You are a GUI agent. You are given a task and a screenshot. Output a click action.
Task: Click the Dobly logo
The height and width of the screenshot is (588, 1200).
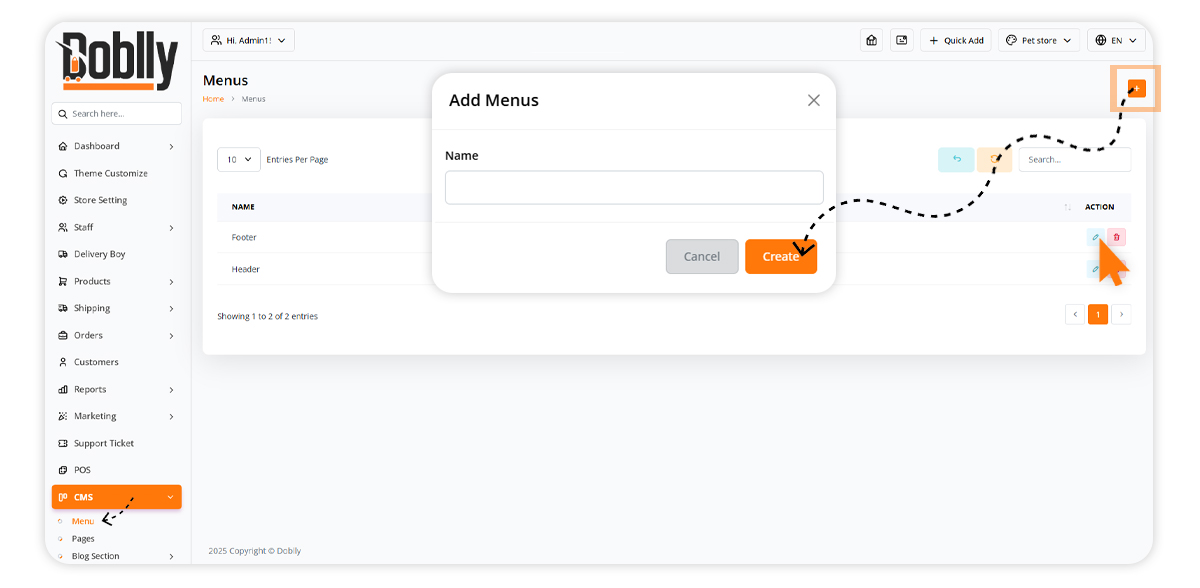(x=117, y=60)
